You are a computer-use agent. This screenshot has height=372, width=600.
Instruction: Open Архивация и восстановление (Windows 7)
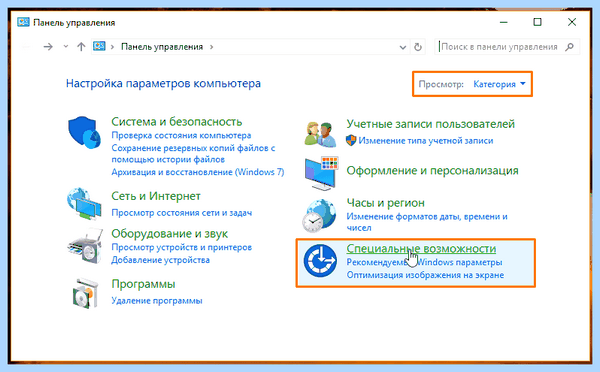tap(197, 172)
